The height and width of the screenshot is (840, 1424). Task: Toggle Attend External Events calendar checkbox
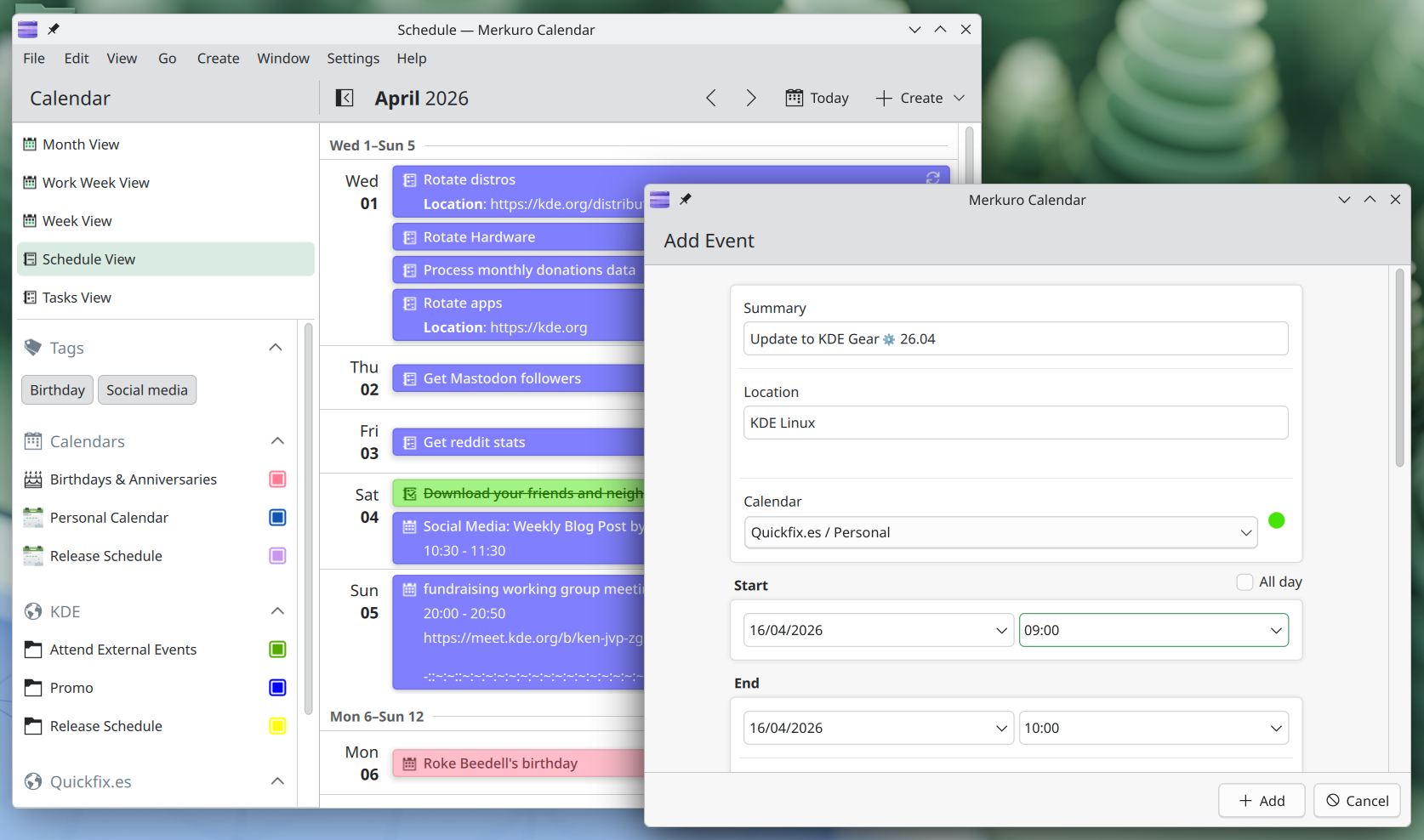click(x=277, y=650)
